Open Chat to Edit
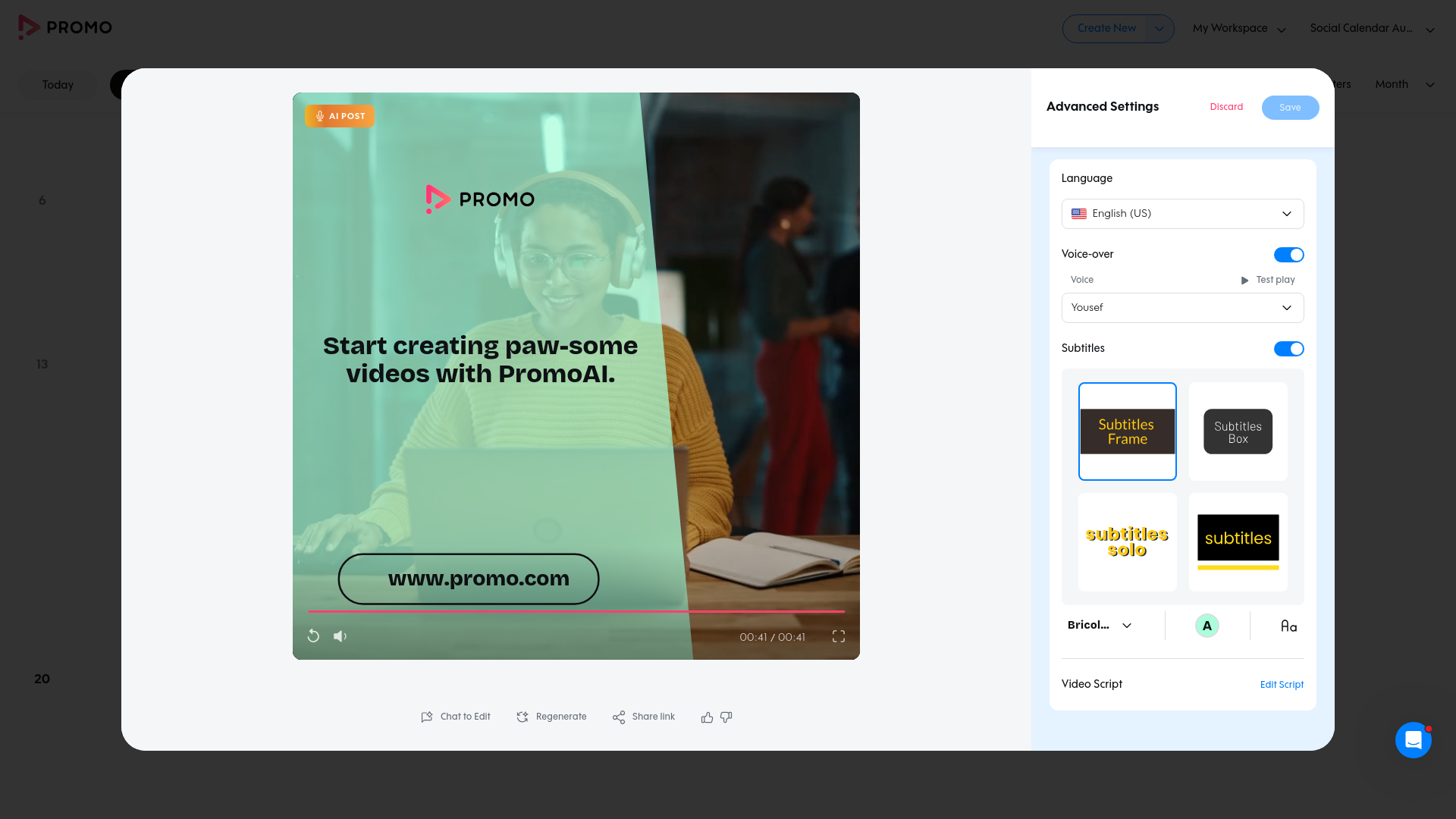Viewport: 1456px width, 819px height. (456, 717)
